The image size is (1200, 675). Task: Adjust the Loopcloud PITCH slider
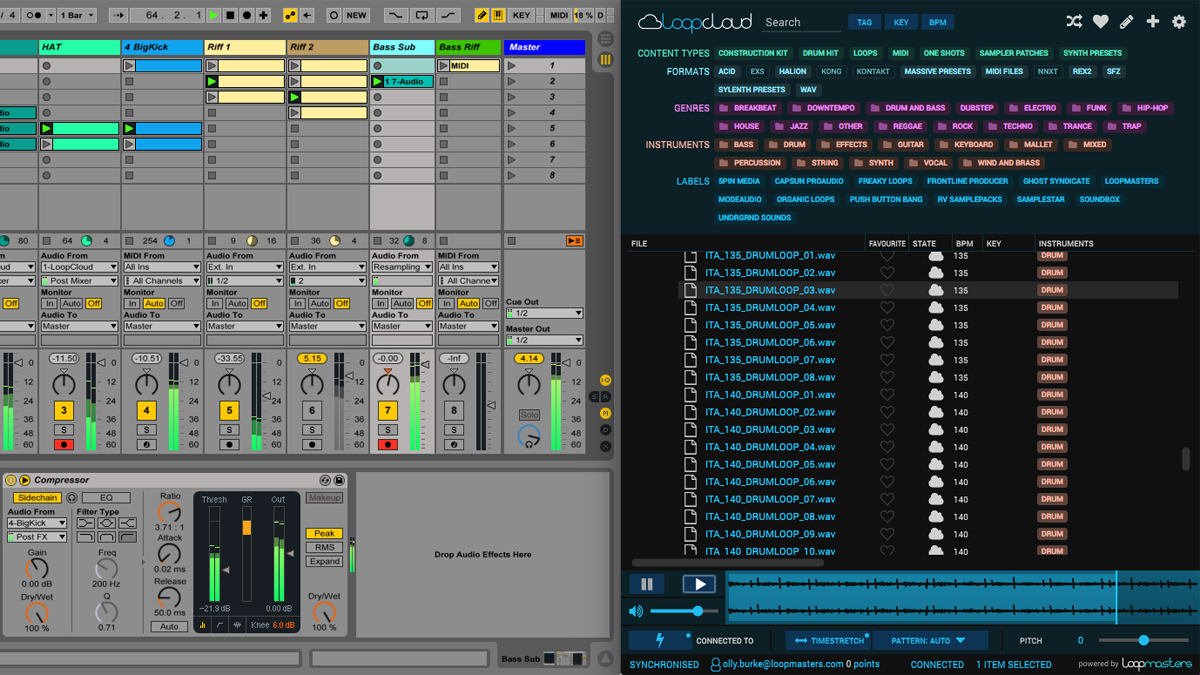pyautogui.click(x=1143, y=640)
